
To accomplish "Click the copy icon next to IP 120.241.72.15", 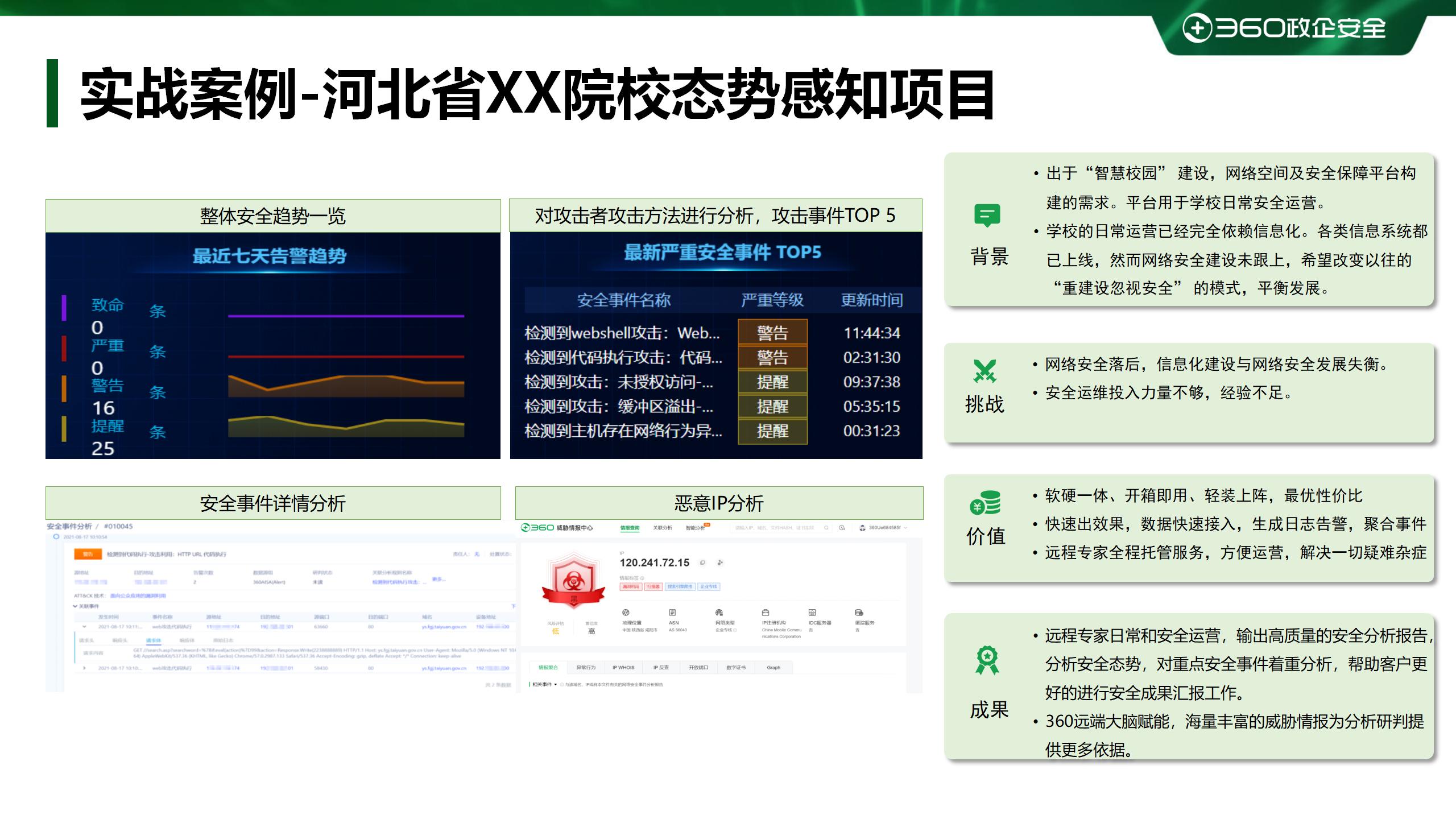I will (x=702, y=562).
